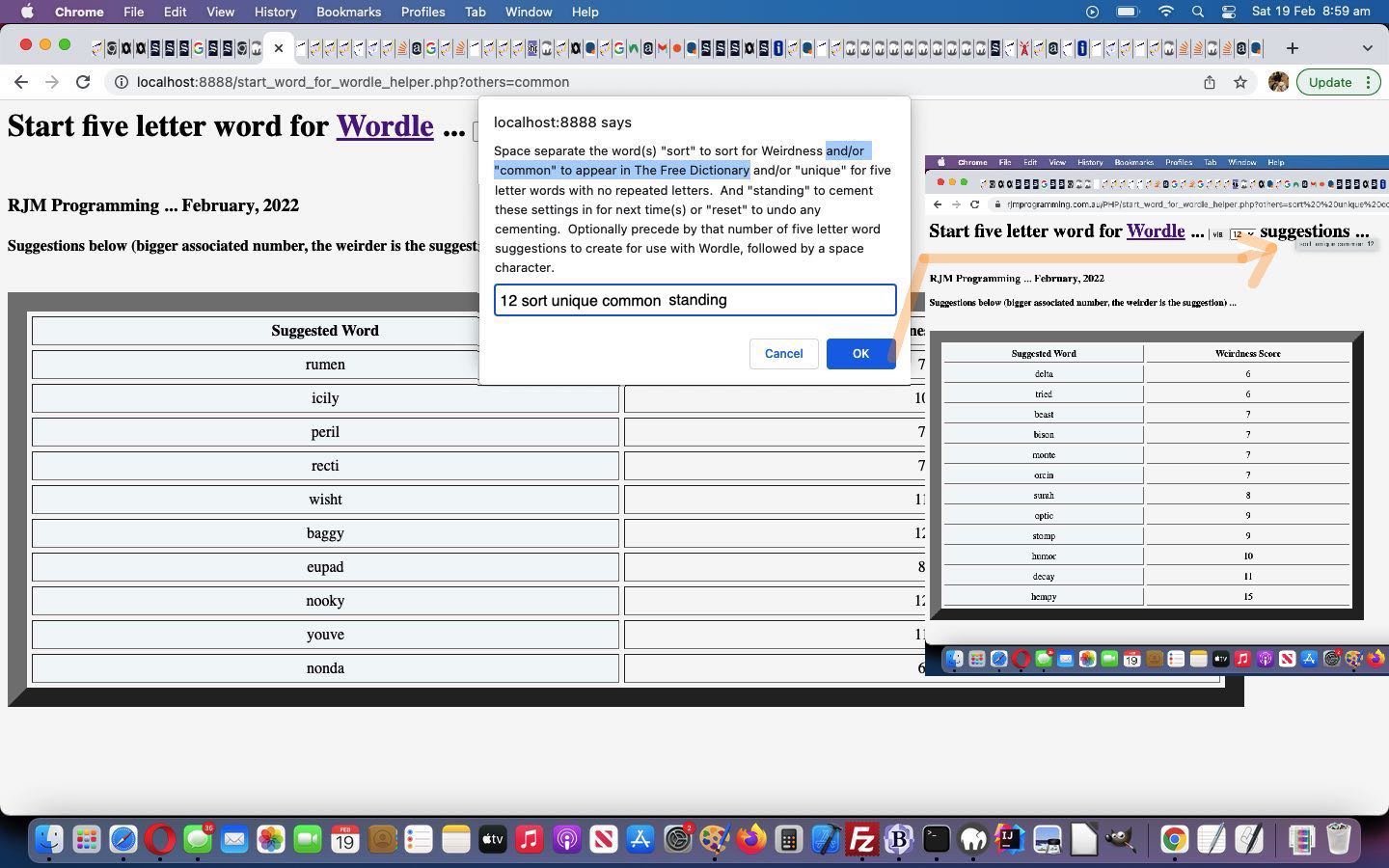Select the 'icily' suggested word cell
This screenshot has width=1389, height=868.
pos(325,398)
